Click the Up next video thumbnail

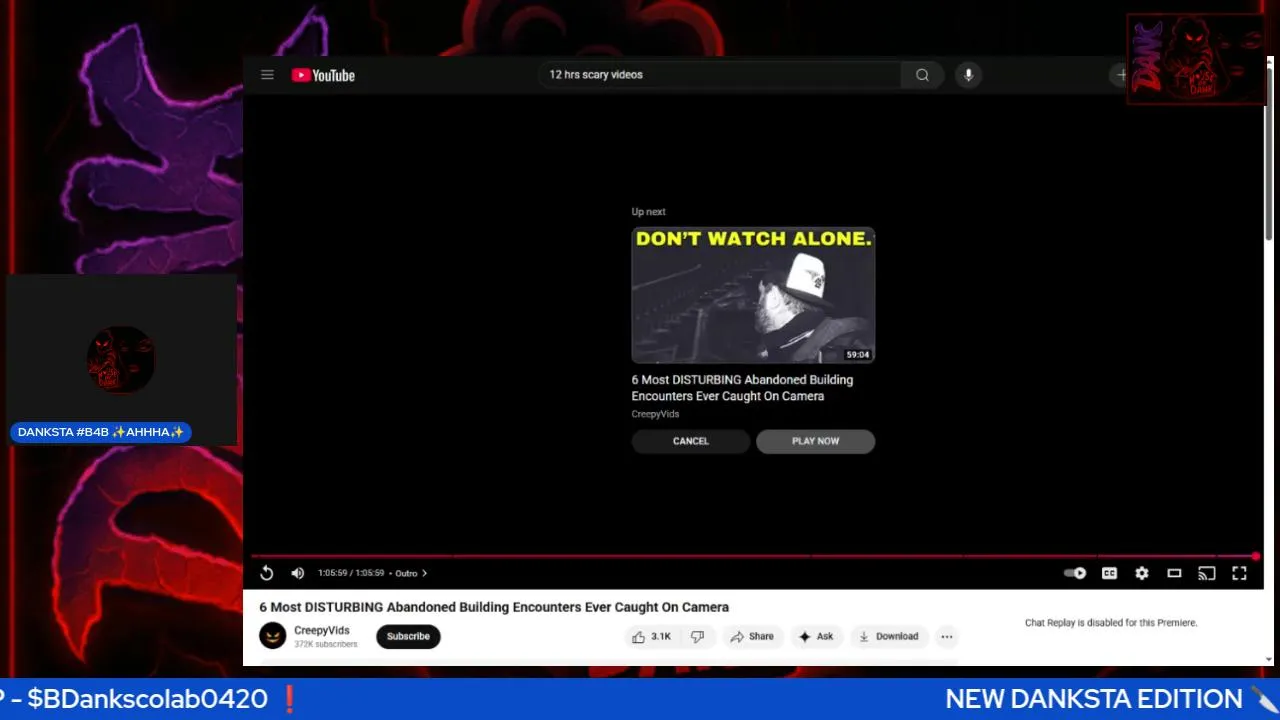[753, 295]
